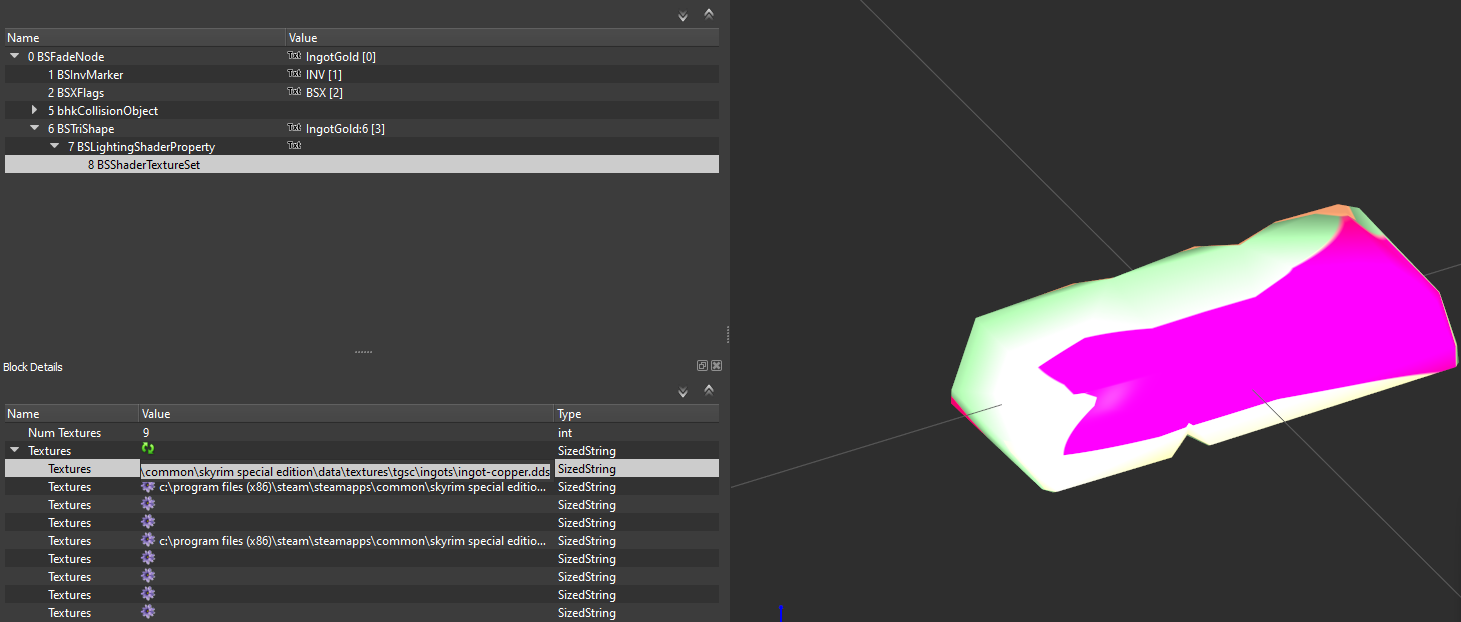Viewport: 1461px width, 622px height.
Task: Click the Num Textures value 9
Action: click(146, 433)
